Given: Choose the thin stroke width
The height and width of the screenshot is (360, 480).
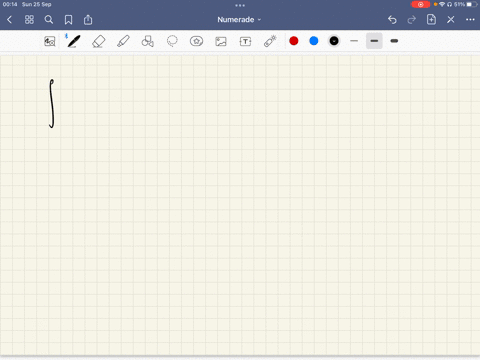Looking at the screenshot, I should 354,41.
